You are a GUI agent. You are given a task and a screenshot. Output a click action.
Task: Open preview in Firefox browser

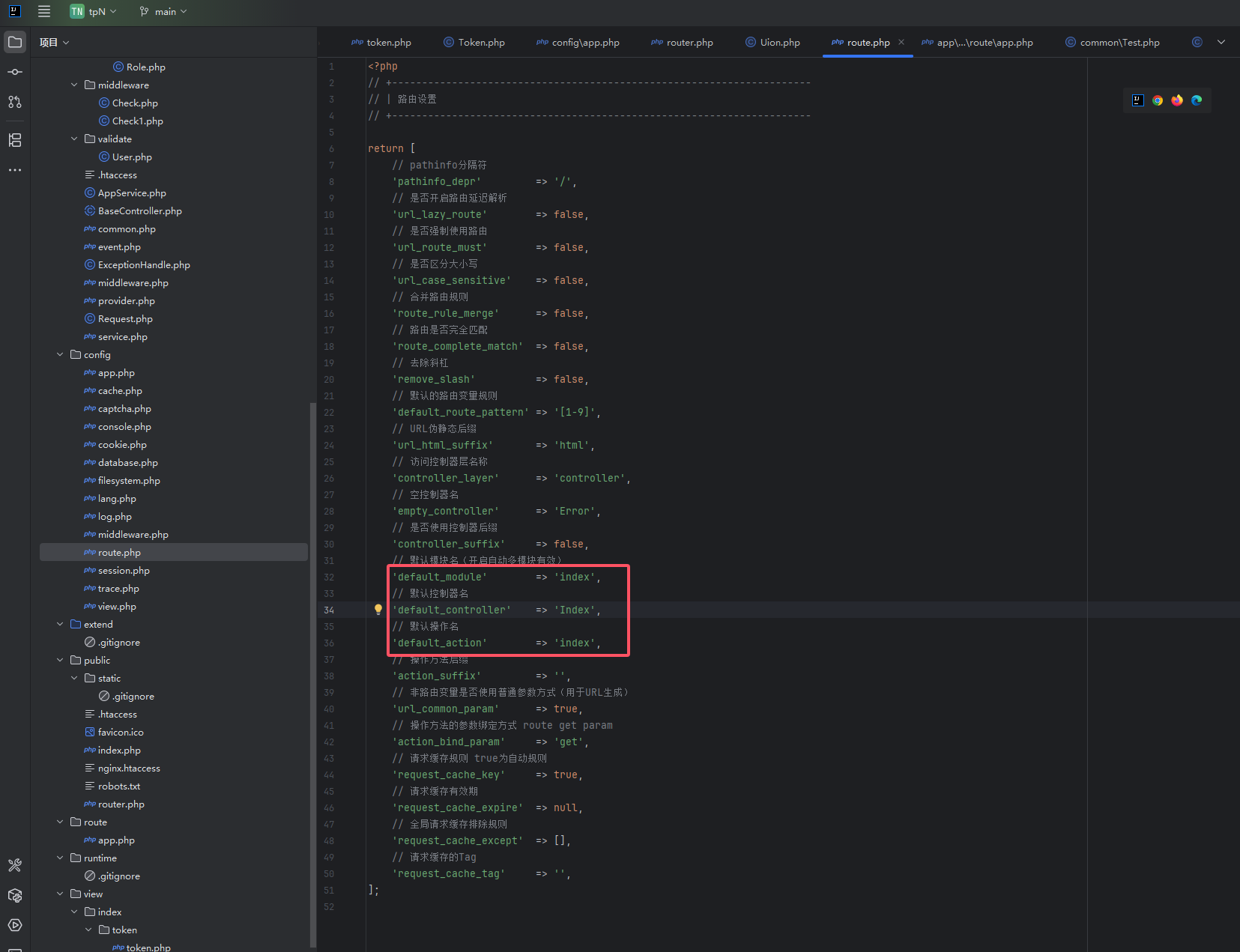[1177, 100]
